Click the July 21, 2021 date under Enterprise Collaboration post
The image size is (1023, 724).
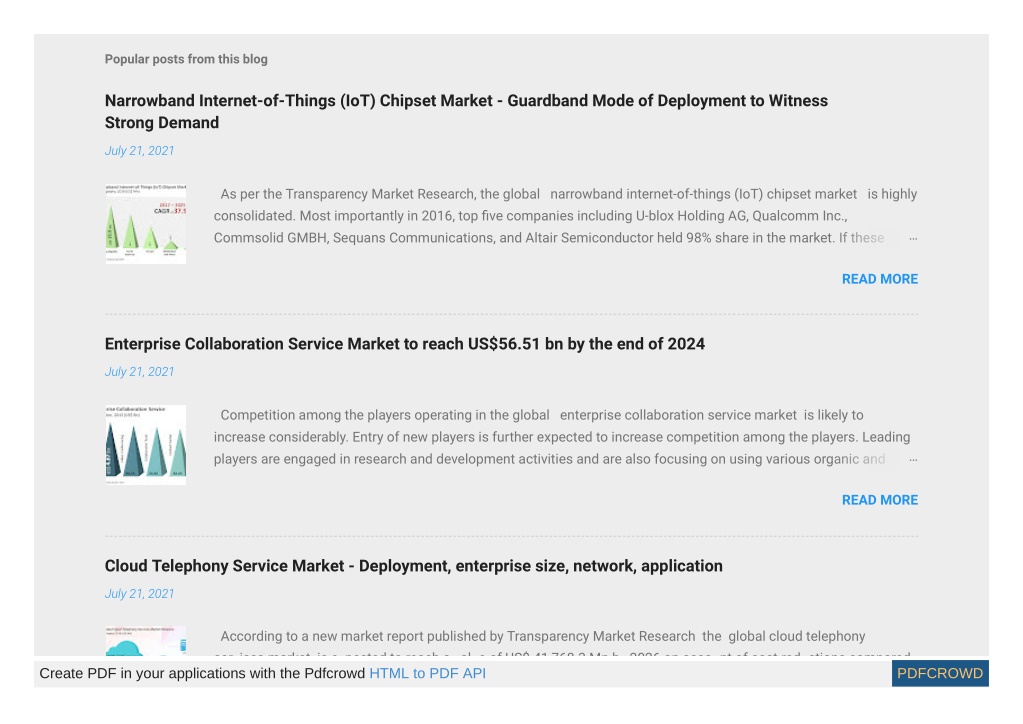tap(140, 372)
